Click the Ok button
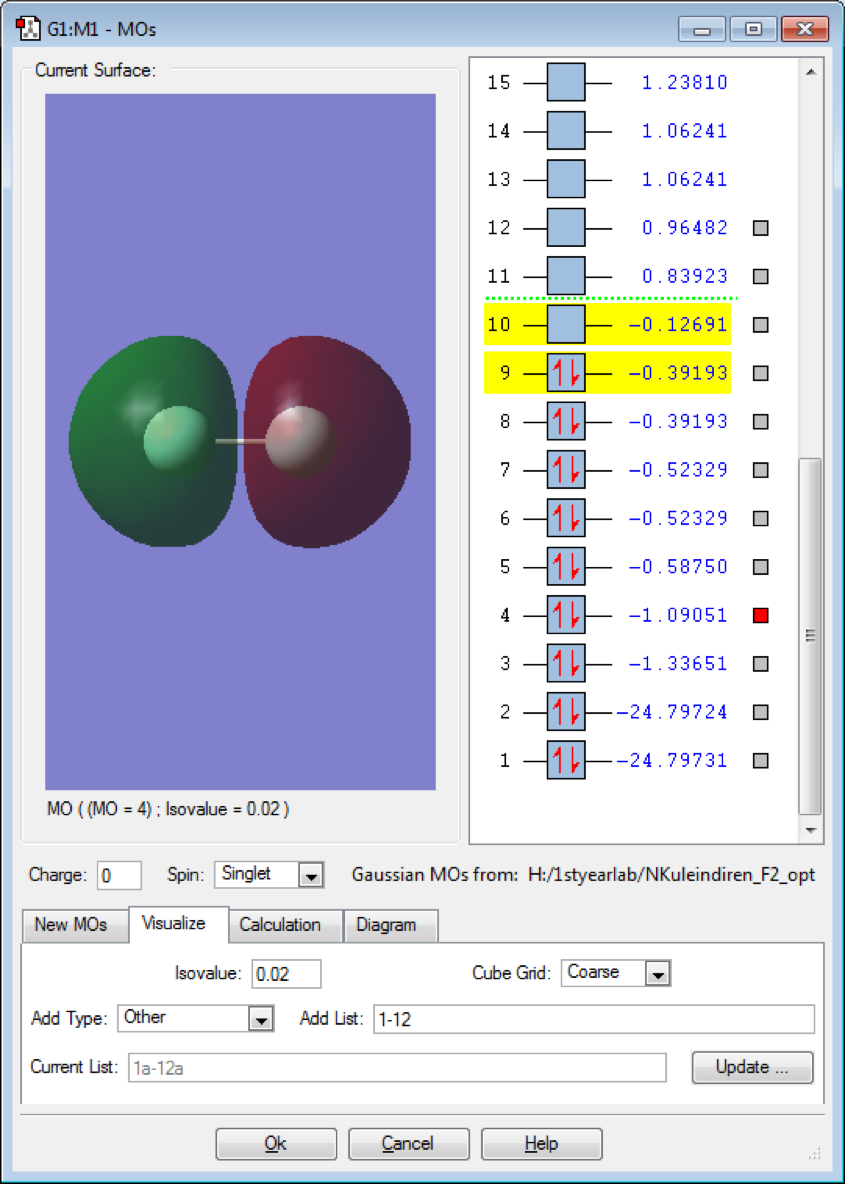Image resolution: width=845 pixels, height=1184 pixels. 276,1143
